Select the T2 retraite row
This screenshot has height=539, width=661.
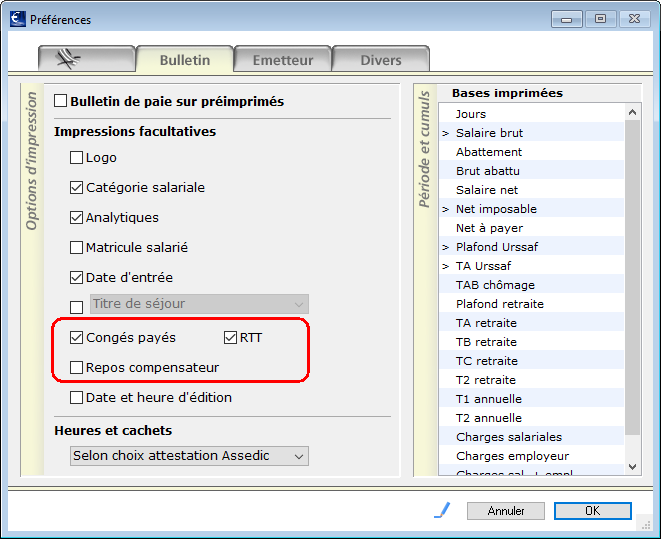pos(532,380)
